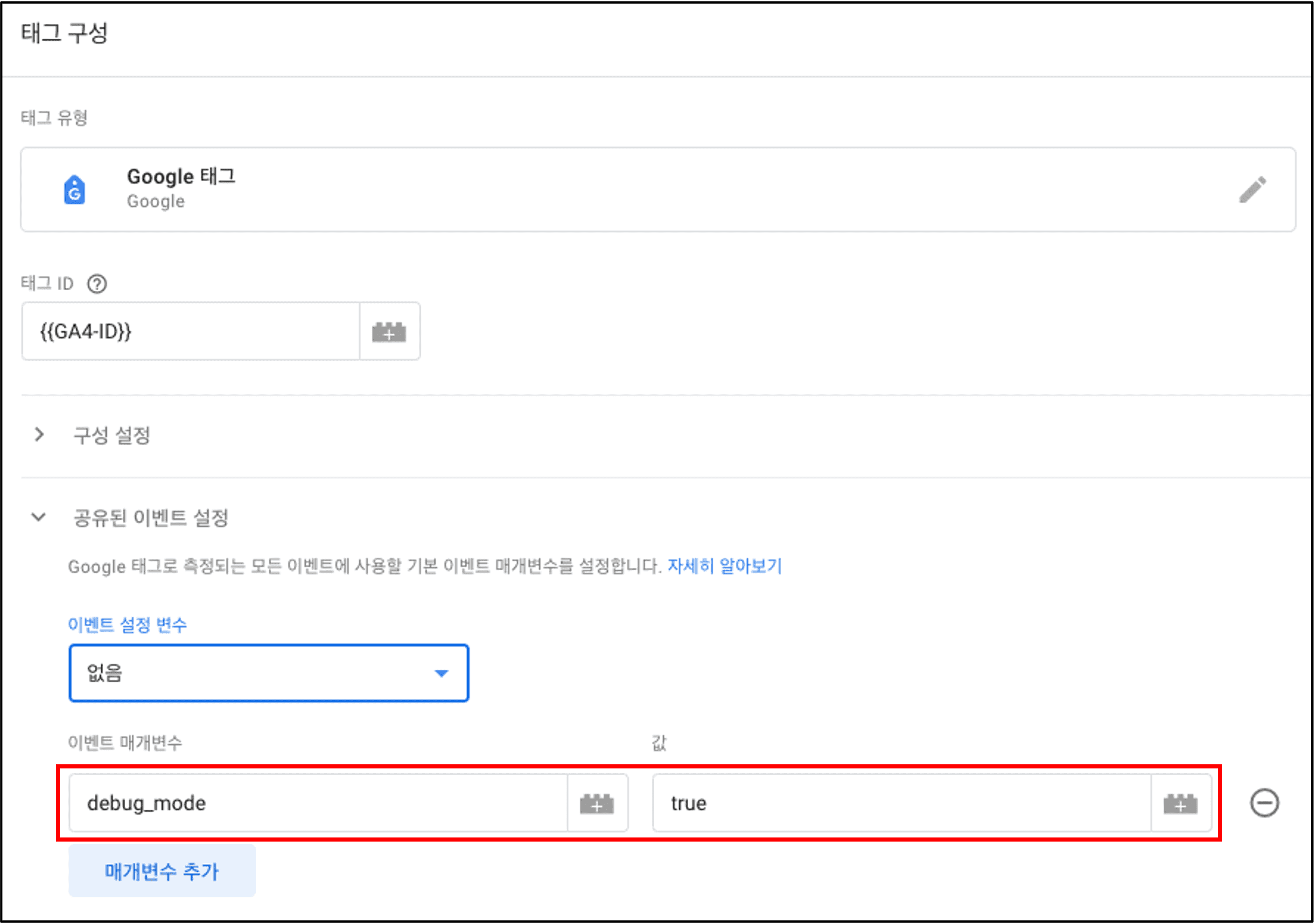The width and height of the screenshot is (1315, 924).
Task: Click into the 태그 ID input field
Action: (191, 332)
